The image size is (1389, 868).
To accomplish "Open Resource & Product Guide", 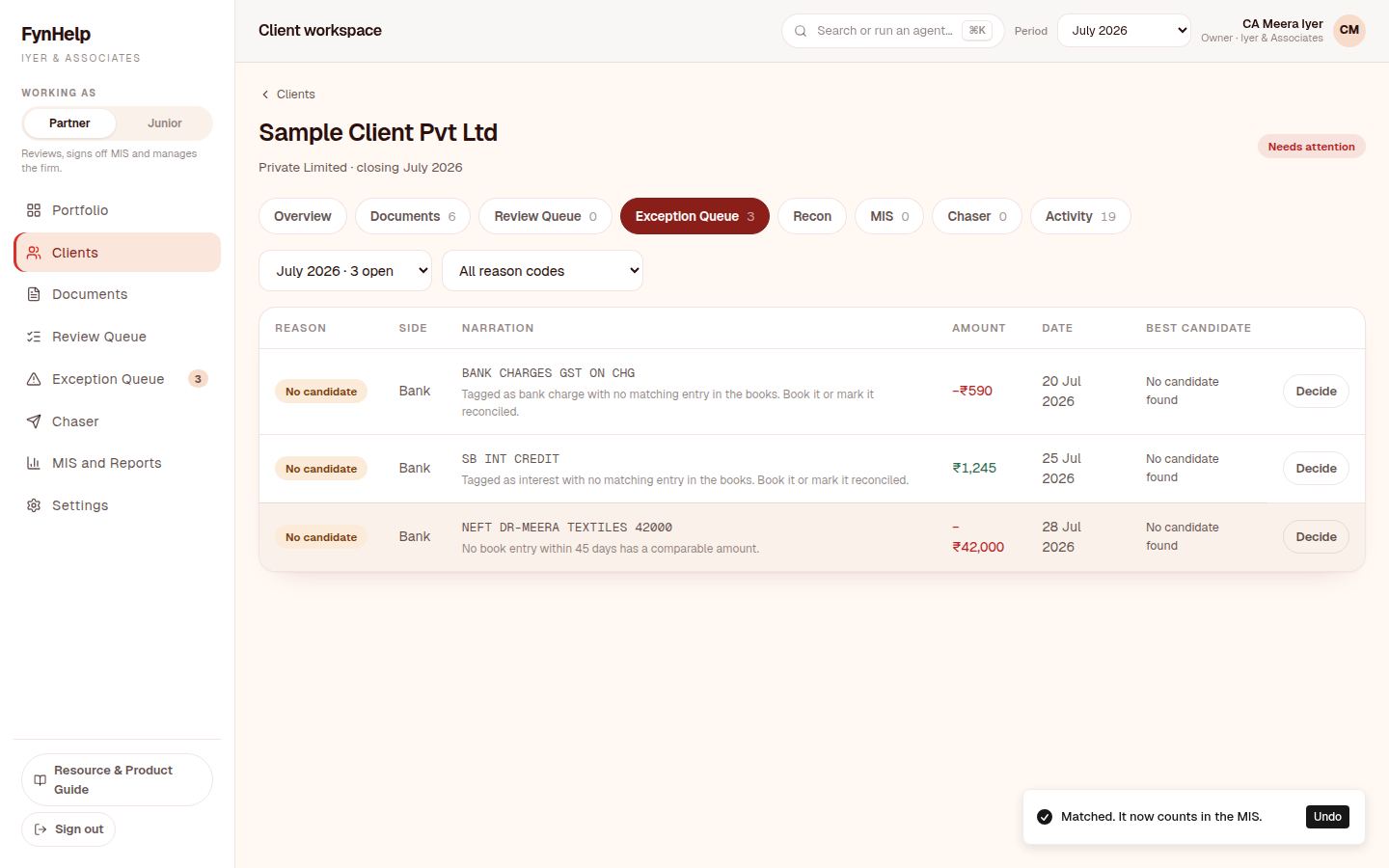I will coord(117,780).
